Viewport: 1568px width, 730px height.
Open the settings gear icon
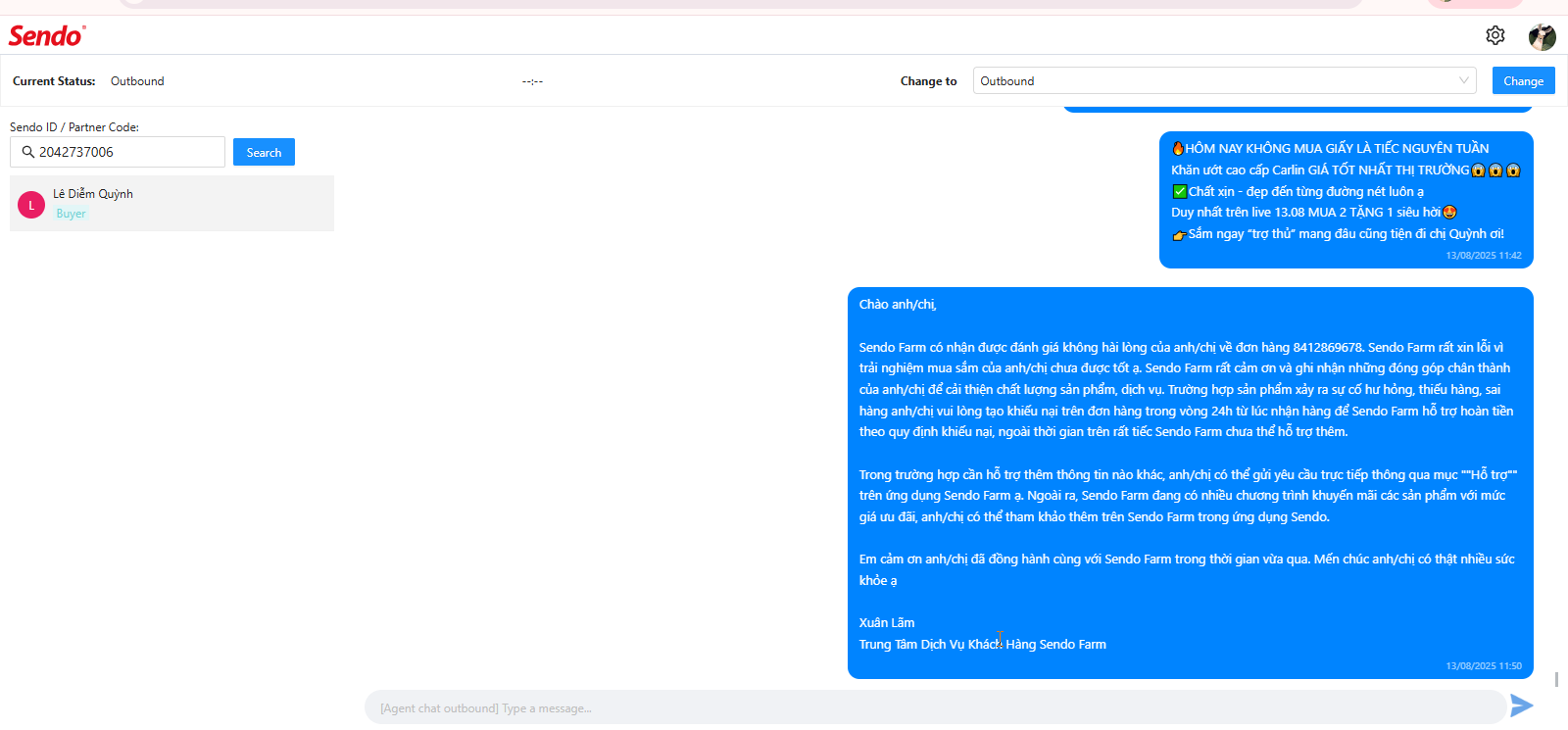click(x=1494, y=35)
